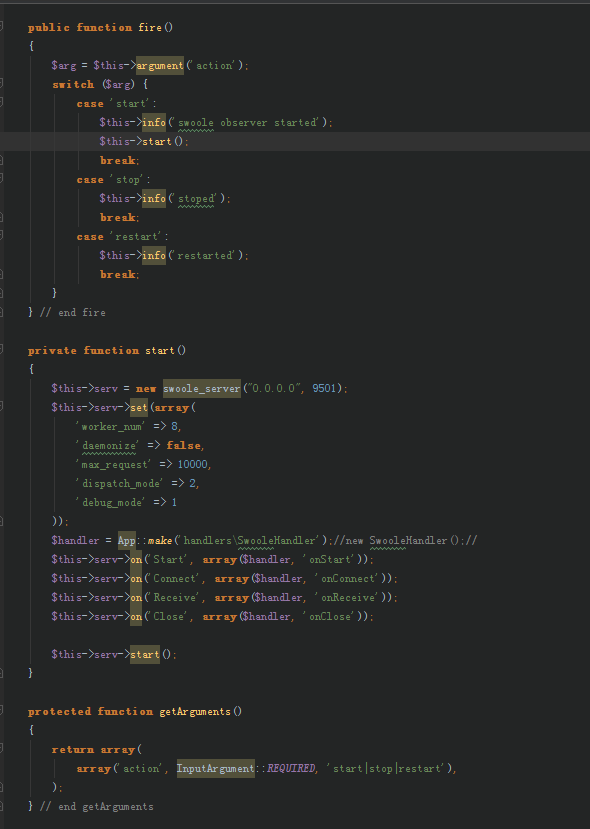Viewport: 590px width, 829px height.
Task: Collapse the protected function getArguments() fold marker
Action: 2,711
